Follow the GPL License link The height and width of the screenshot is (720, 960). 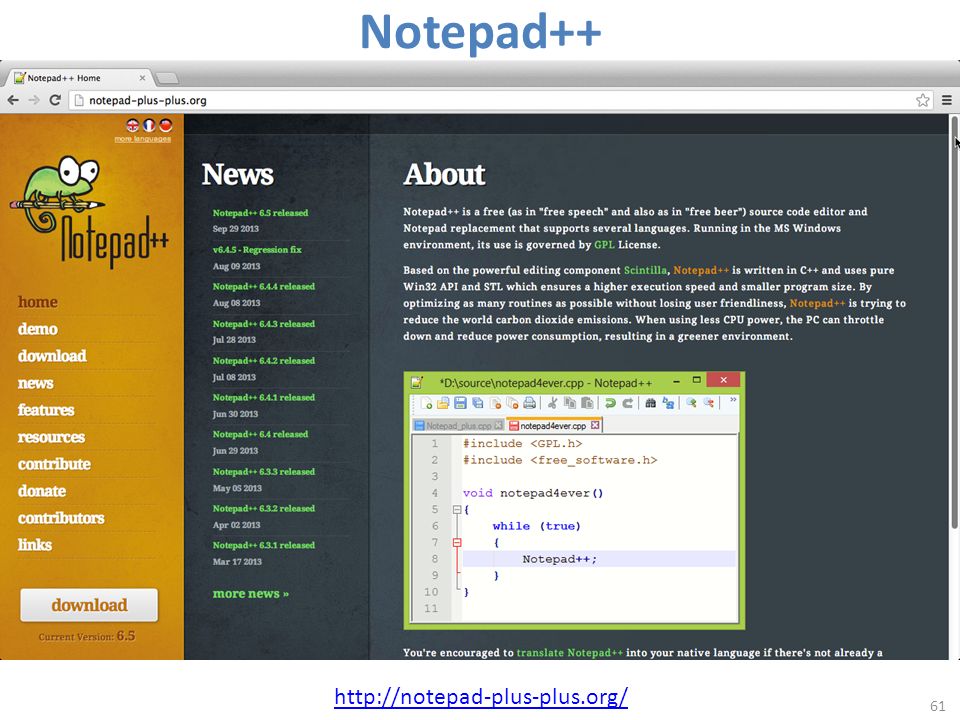604,244
